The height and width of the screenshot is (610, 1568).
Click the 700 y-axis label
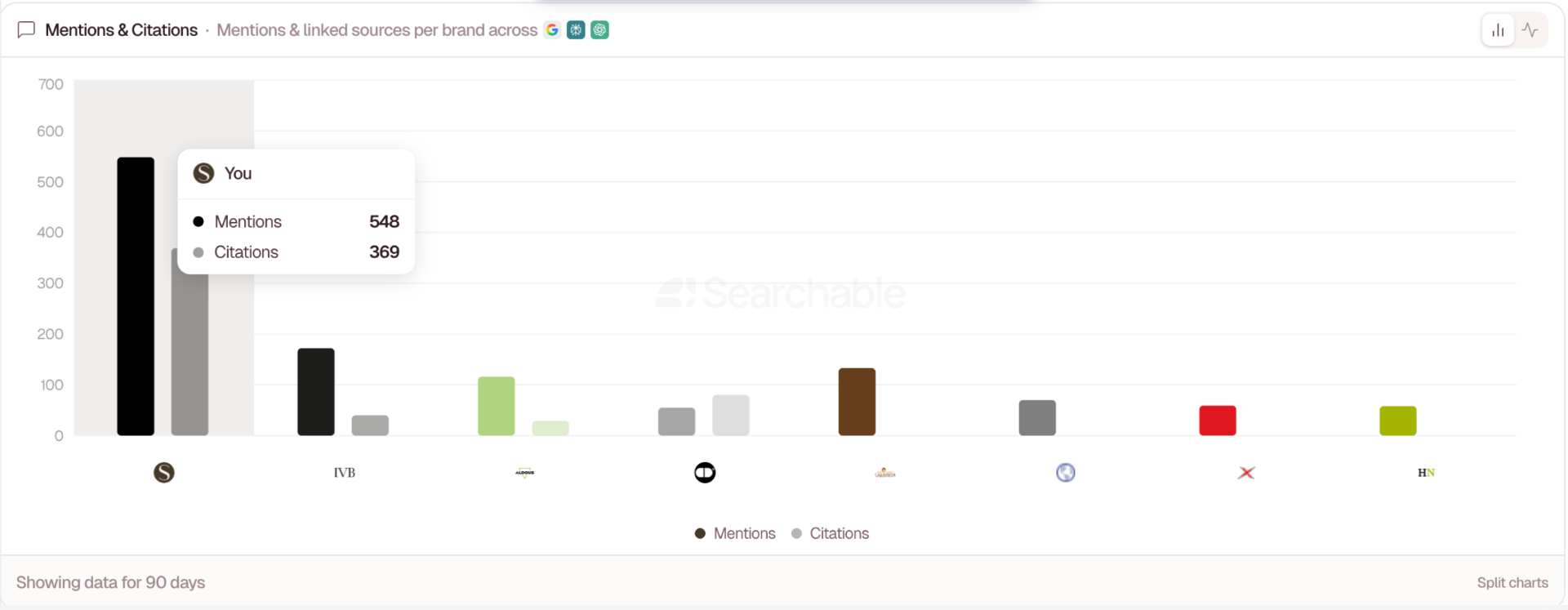(51, 84)
